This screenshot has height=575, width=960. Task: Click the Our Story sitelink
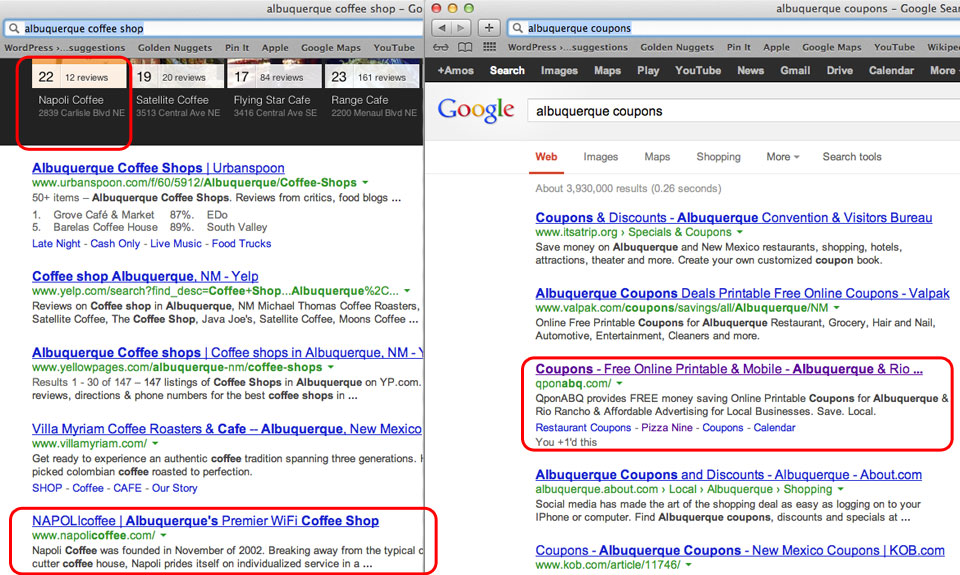click(x=174, y=488)
